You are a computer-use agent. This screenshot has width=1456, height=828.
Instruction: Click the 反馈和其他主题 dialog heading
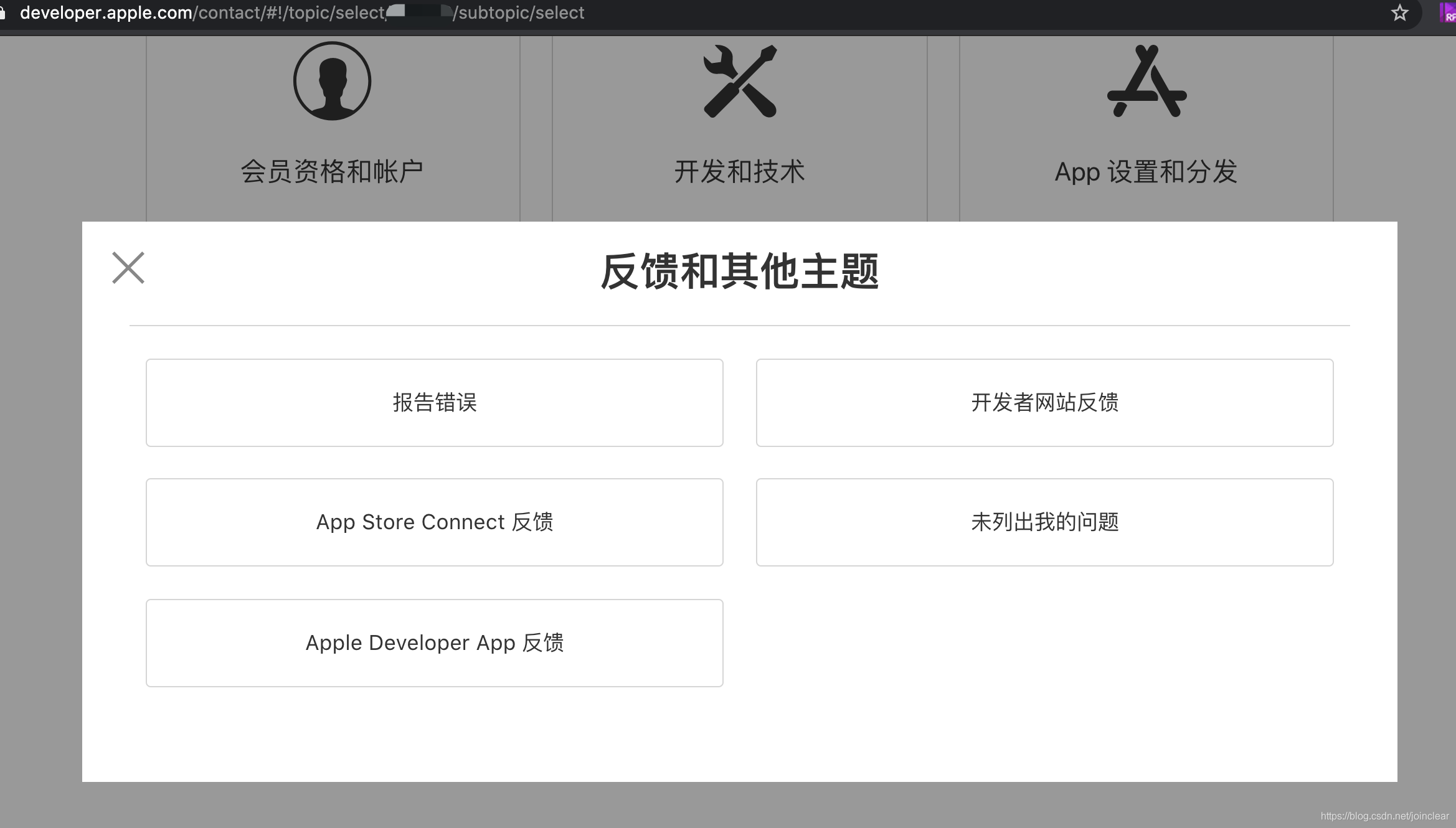tap(739, 272)
